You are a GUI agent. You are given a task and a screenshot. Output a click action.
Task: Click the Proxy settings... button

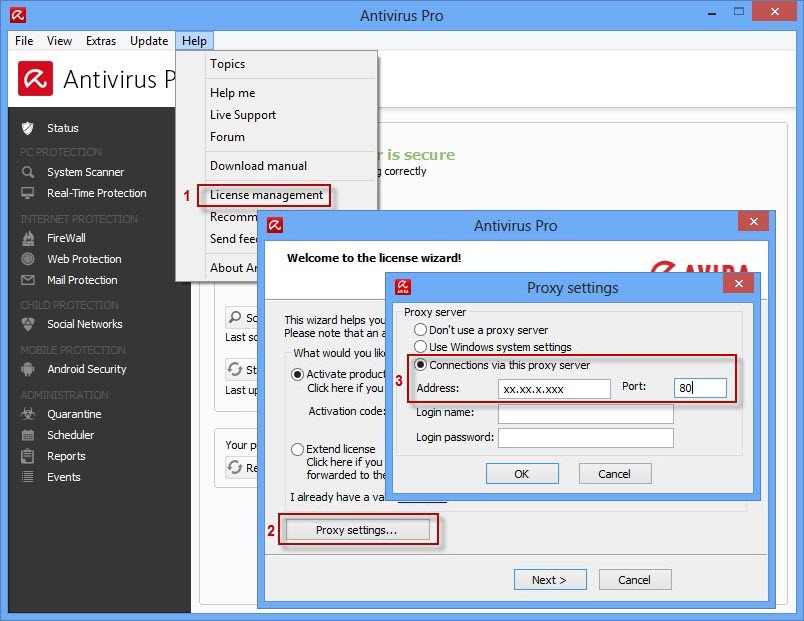[x=357, y=530]
